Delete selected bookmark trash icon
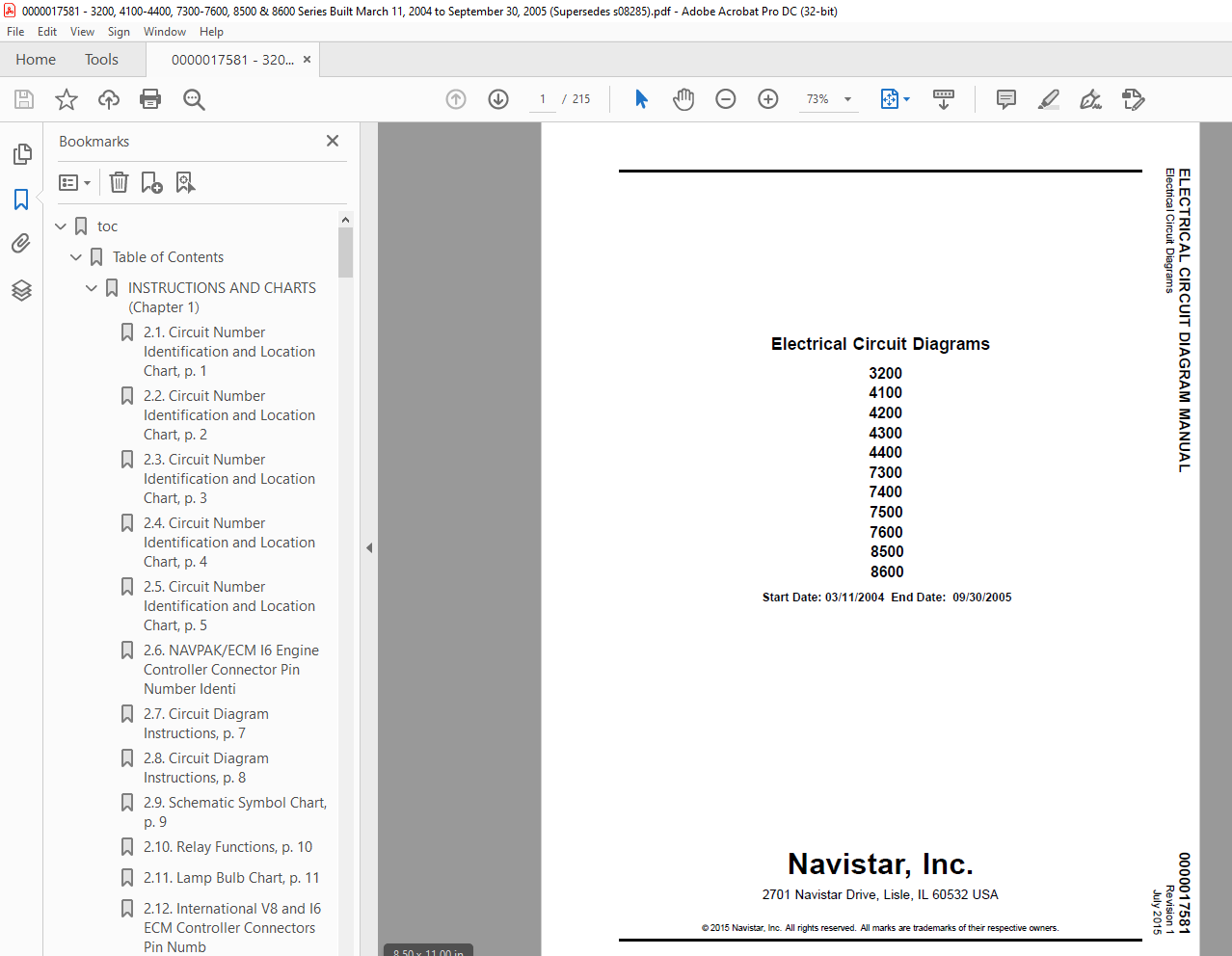The height and width of the screenshot is (956, 1232). (x=119, y=182)
